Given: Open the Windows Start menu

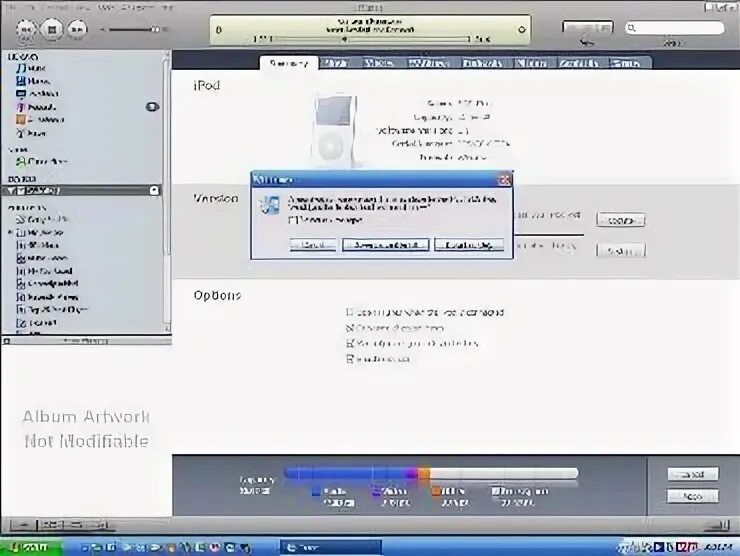Looking at the screenshot, I should point(31,547).
